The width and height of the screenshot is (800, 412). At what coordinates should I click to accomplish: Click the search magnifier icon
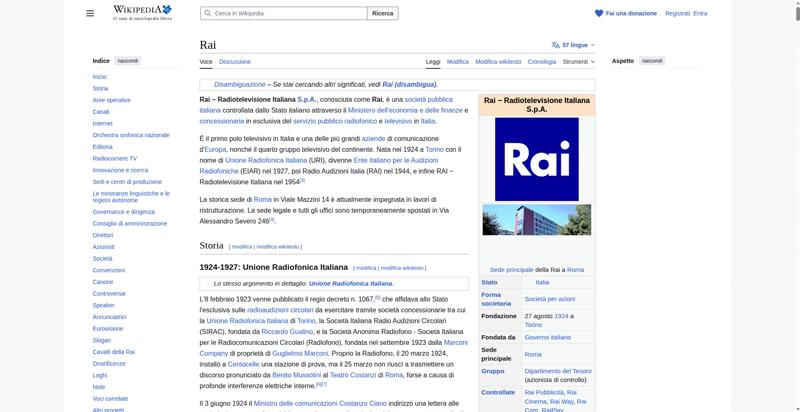(x=207, y=13)
